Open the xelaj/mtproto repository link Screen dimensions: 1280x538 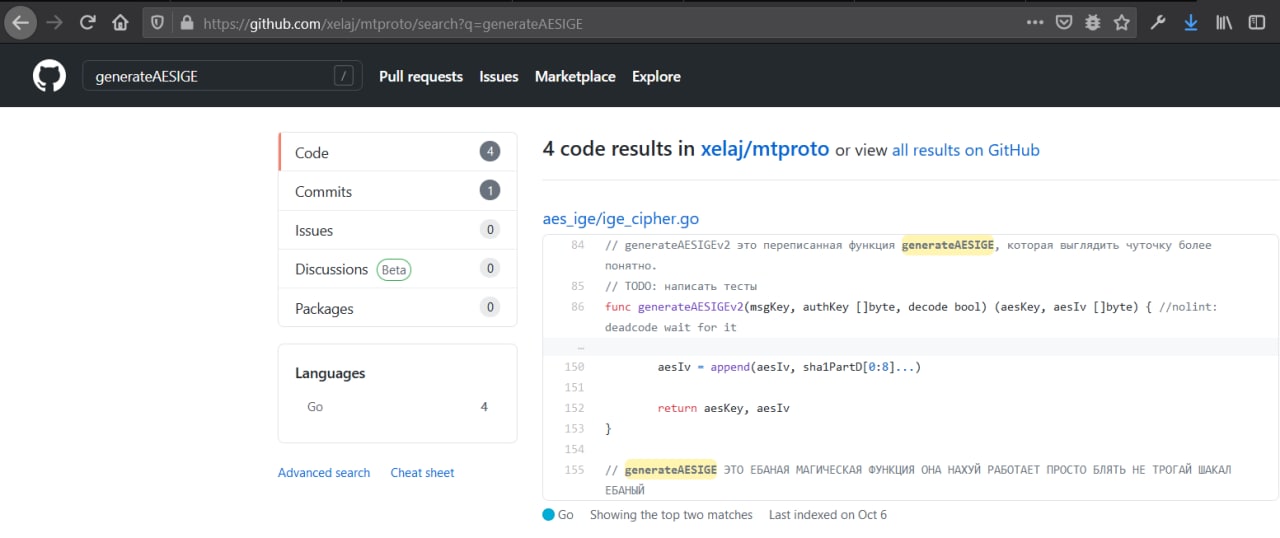click(765, 149)
